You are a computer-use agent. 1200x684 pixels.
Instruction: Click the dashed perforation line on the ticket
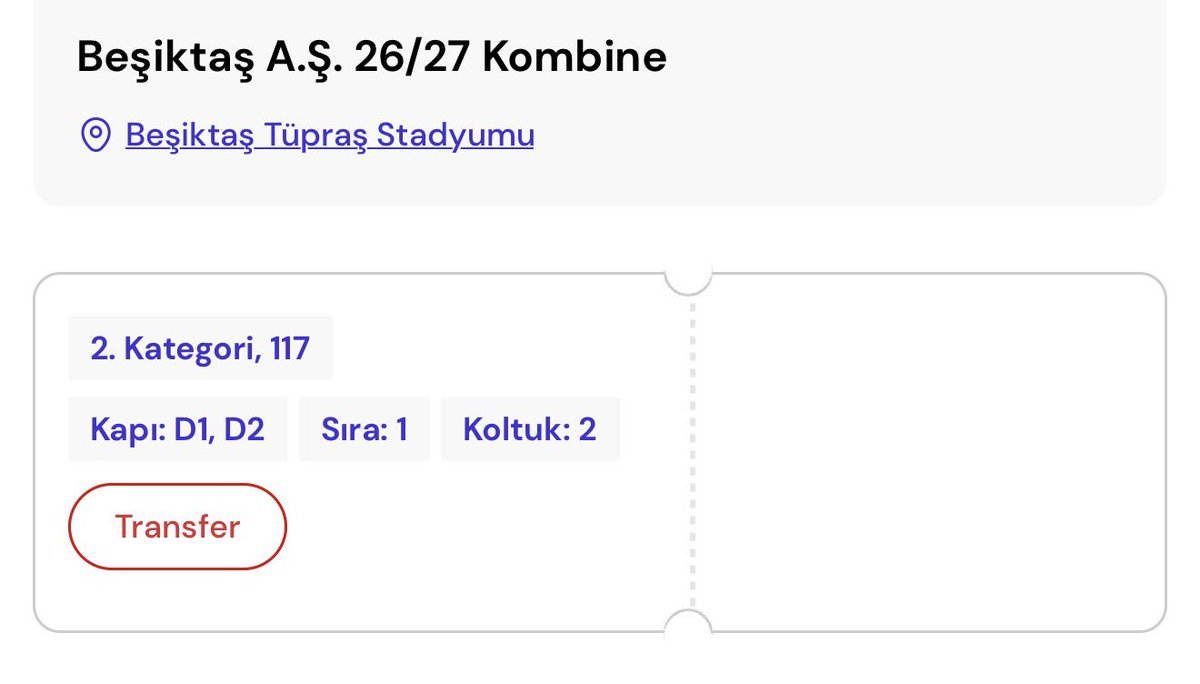tap(690, 452)
